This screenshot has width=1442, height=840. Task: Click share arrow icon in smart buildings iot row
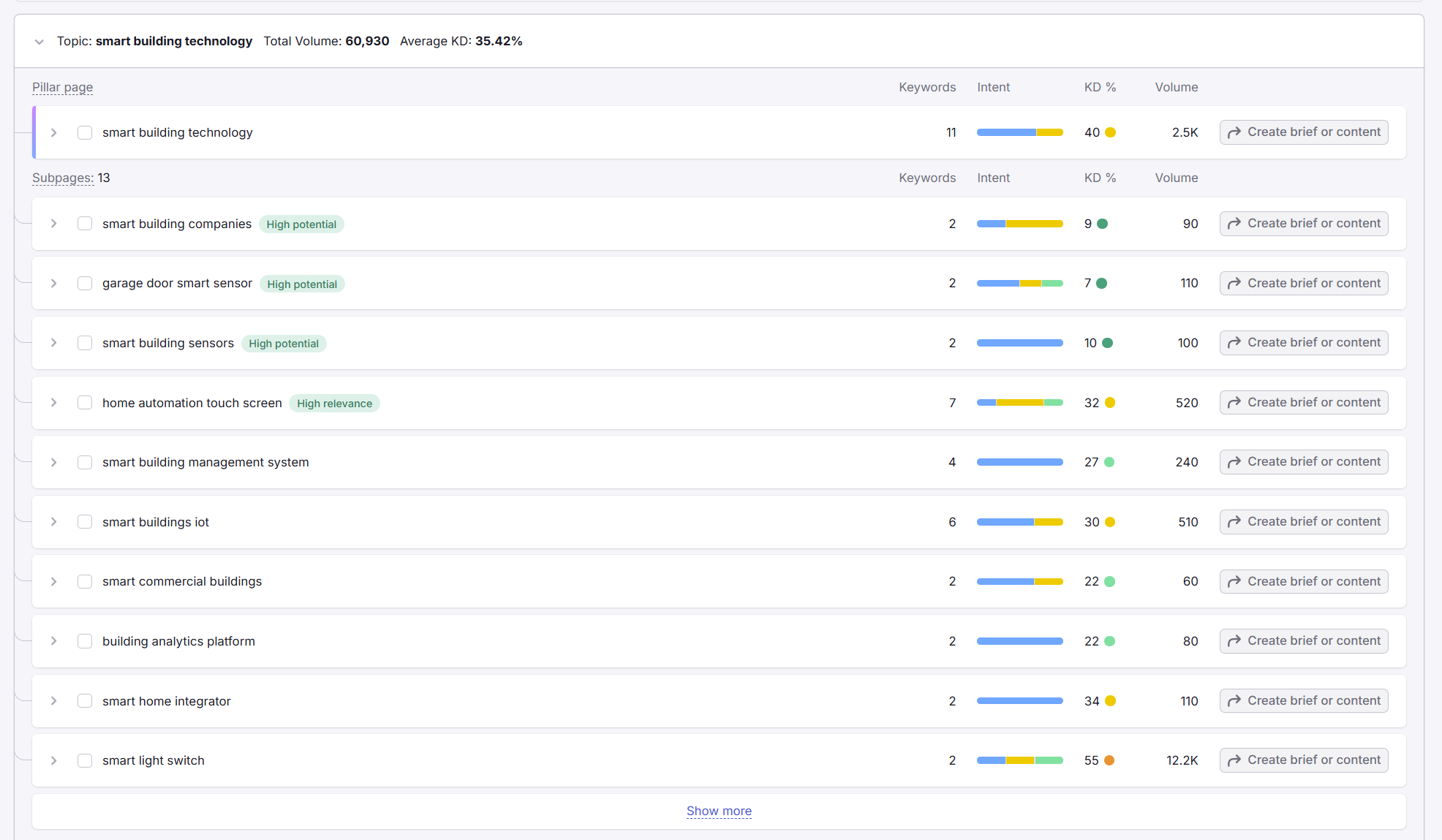tap(1234, 522)
